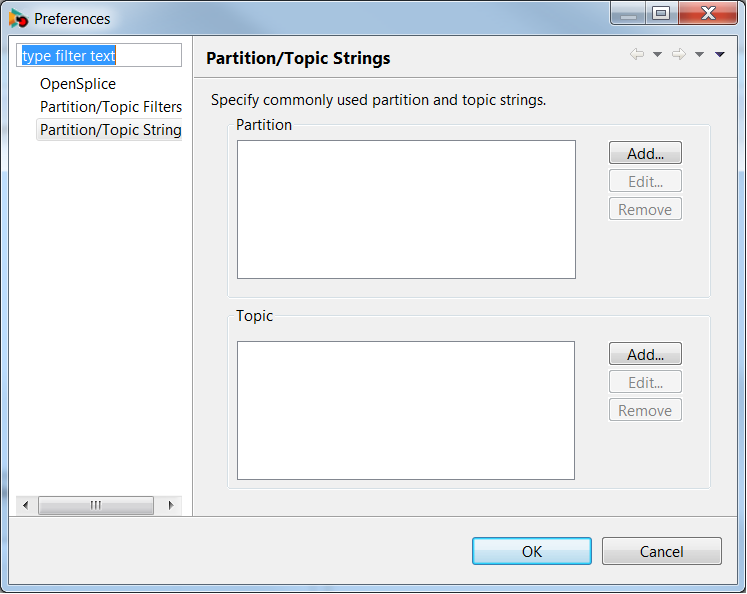Click the horizontal scrollbar thumb

96,505
